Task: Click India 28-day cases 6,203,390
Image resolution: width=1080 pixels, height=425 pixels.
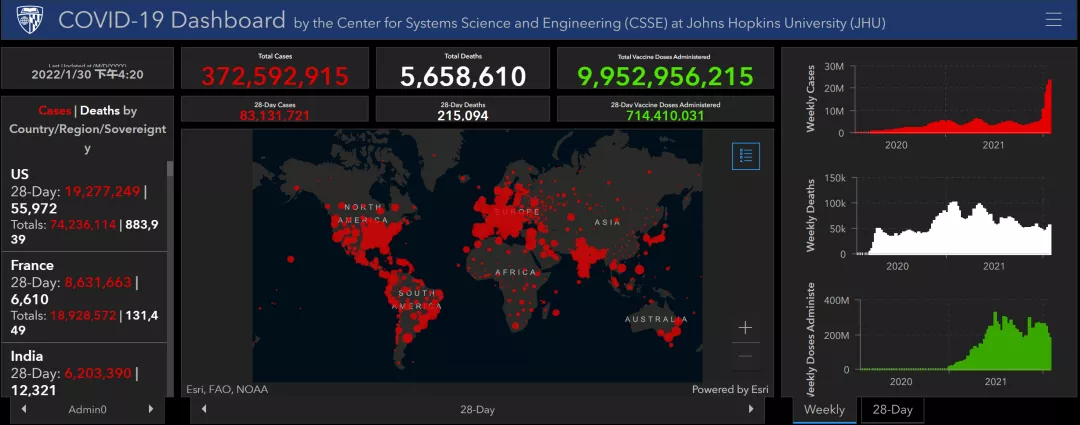Action: coord(99,373)
